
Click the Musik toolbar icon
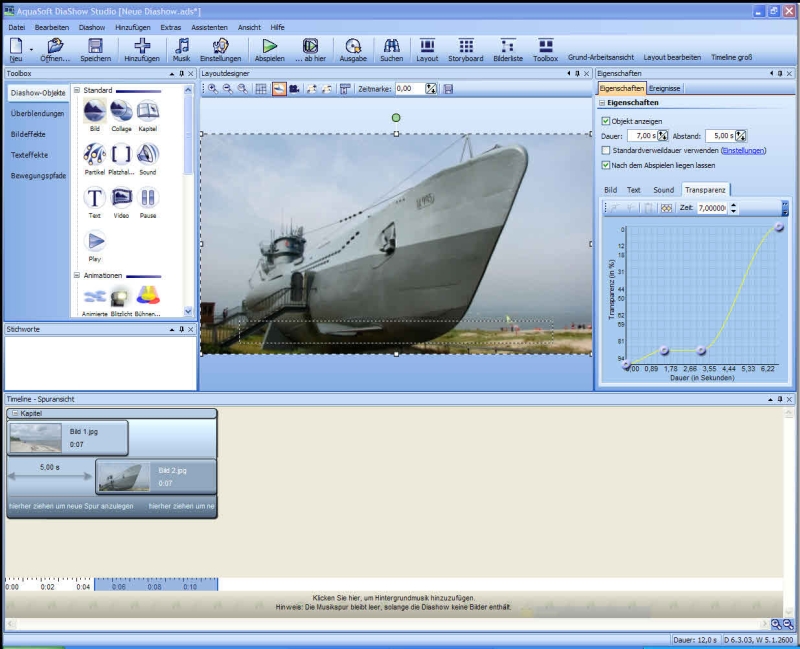(x=181, y=46)
